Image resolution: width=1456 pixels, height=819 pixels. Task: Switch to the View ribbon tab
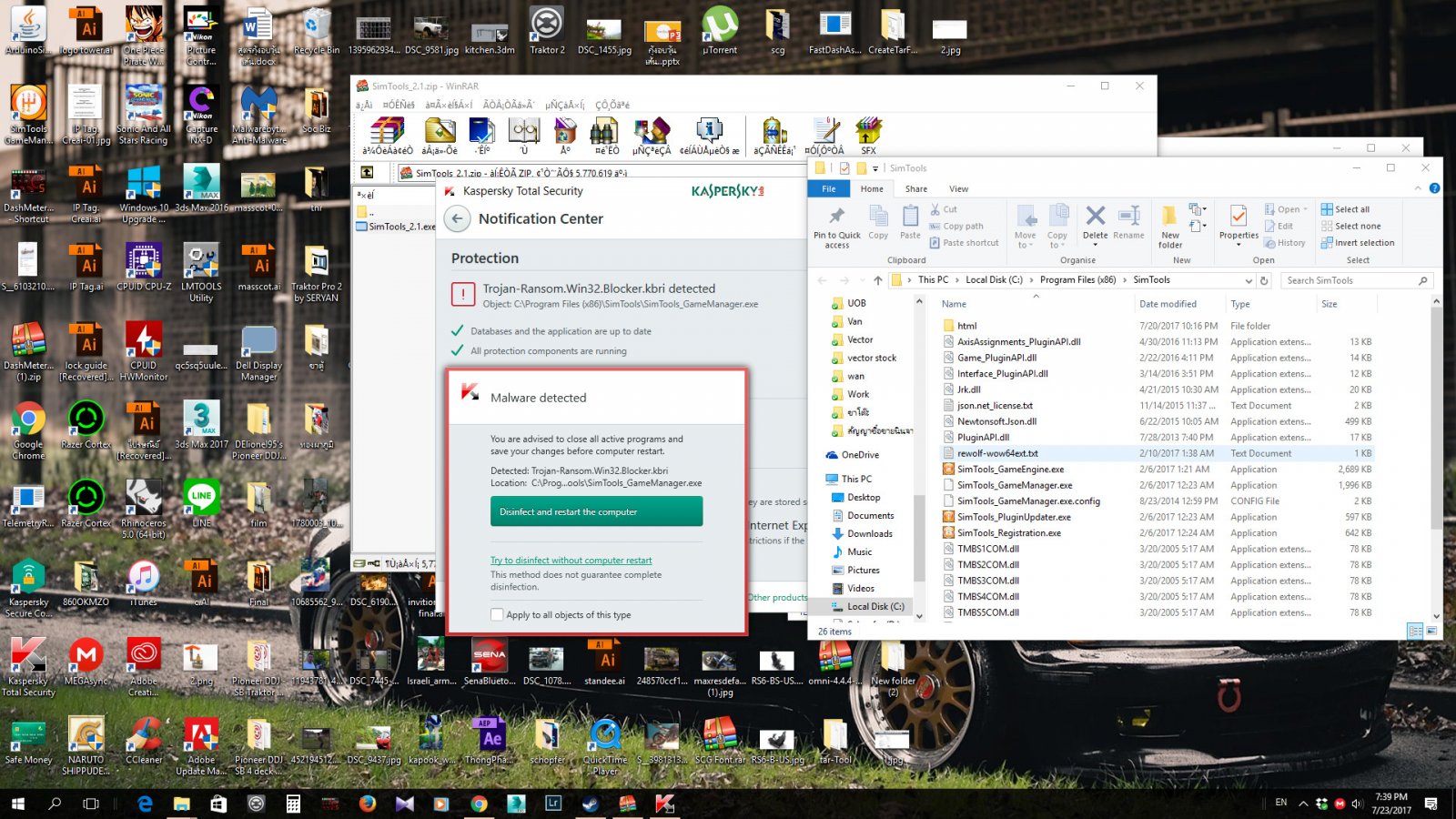(x=959, y=189)
